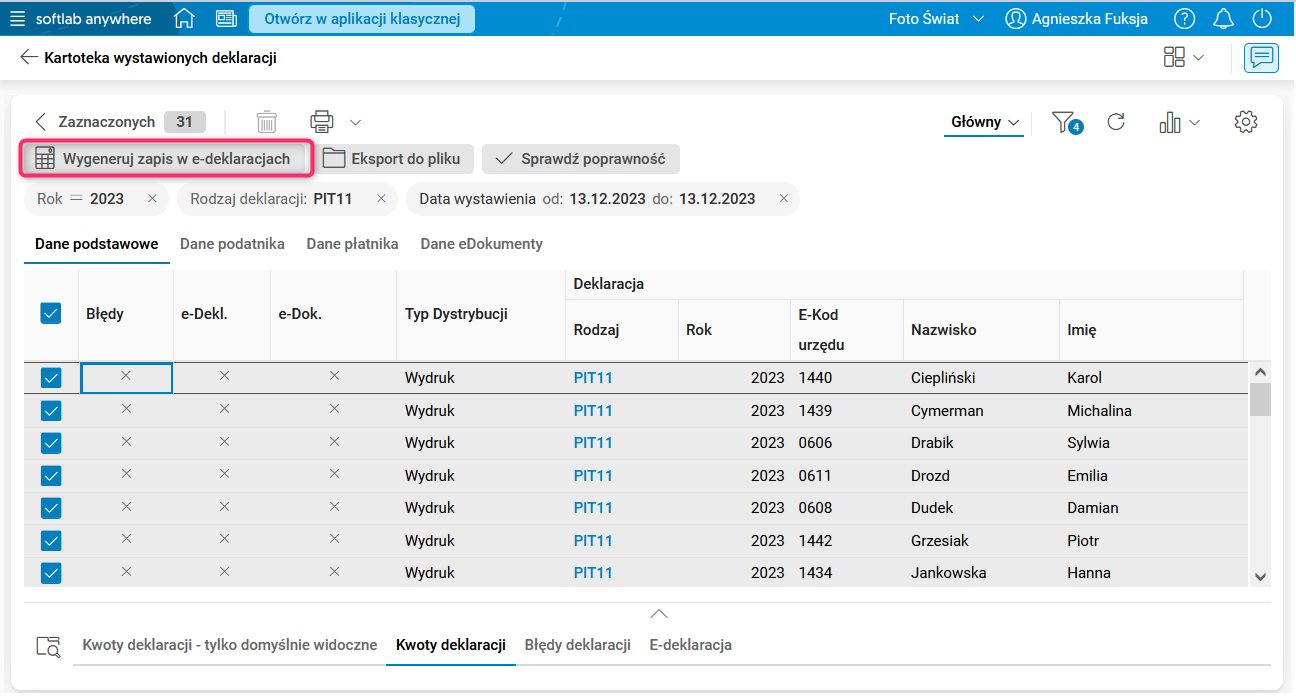This screenshot has width=1296, height=698.
Task: Expand the printer options arrow
Action: (355, 123)
